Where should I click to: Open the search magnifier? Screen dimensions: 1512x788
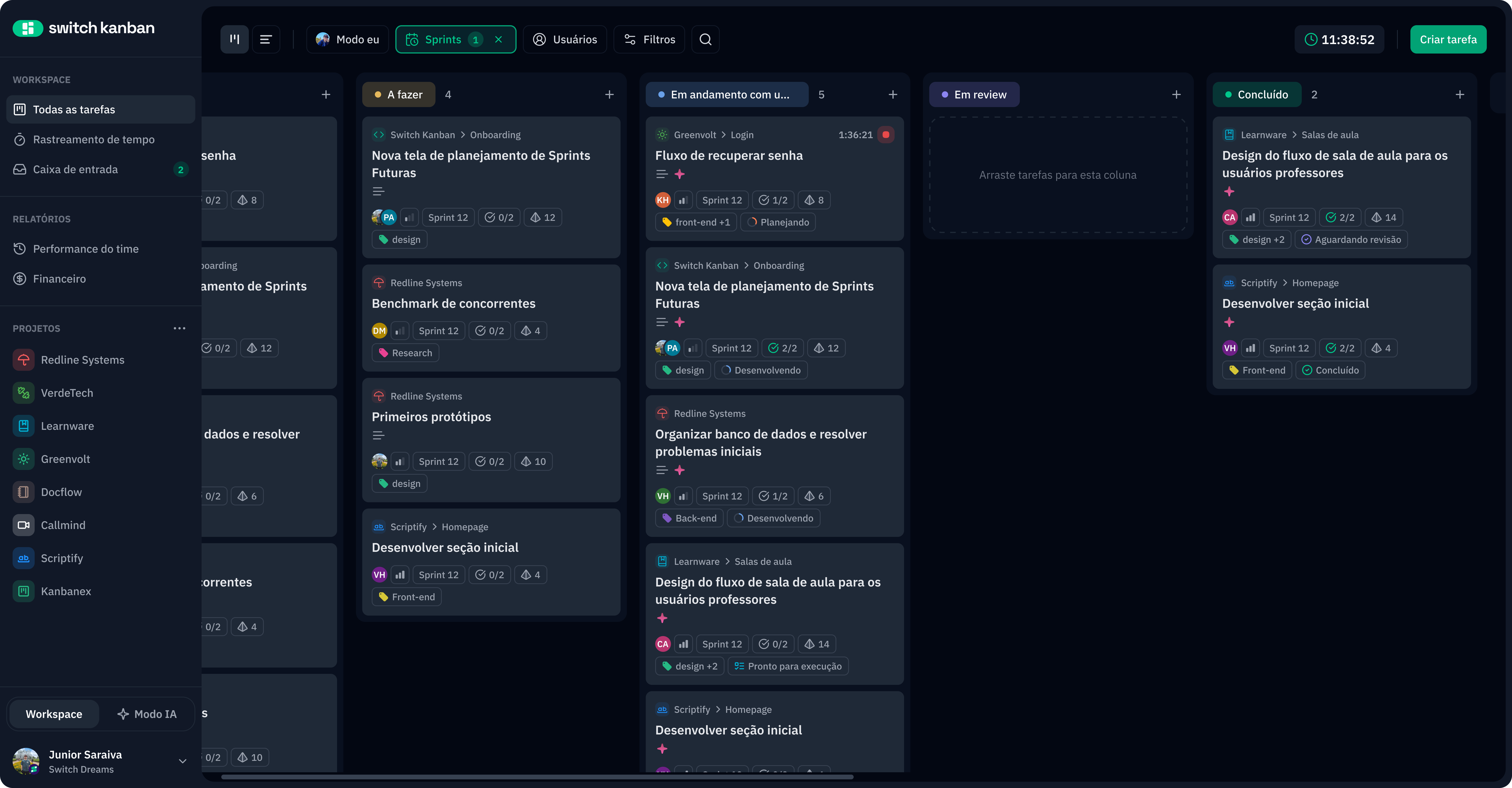click(705, 39)
